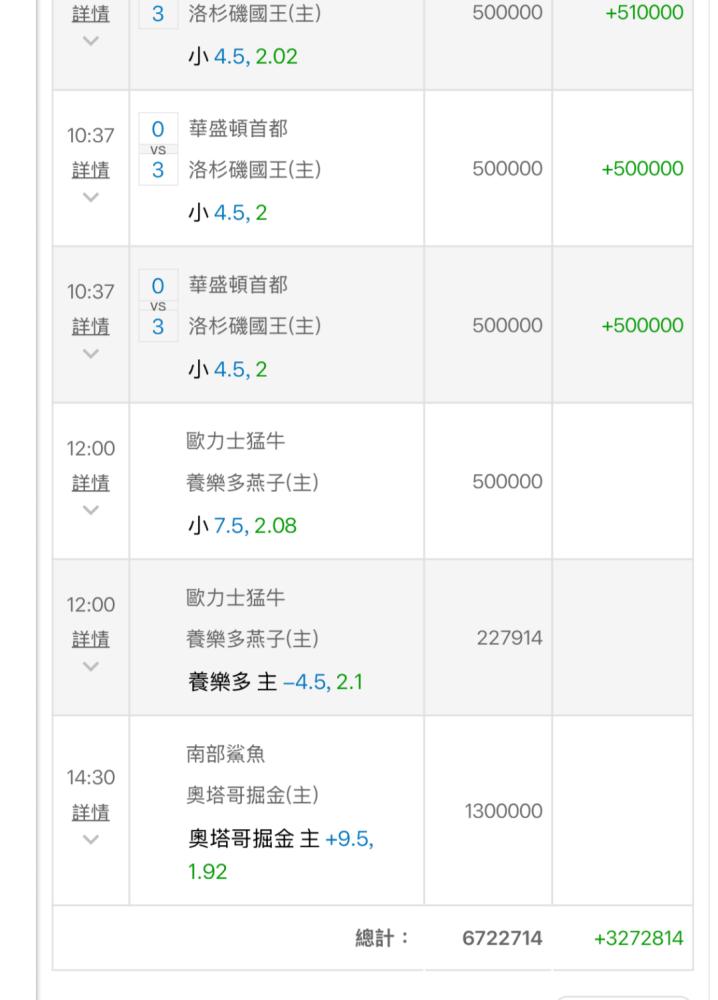Open 詳情 for 養樂多 主 -4.5 bet

[90, 639]
